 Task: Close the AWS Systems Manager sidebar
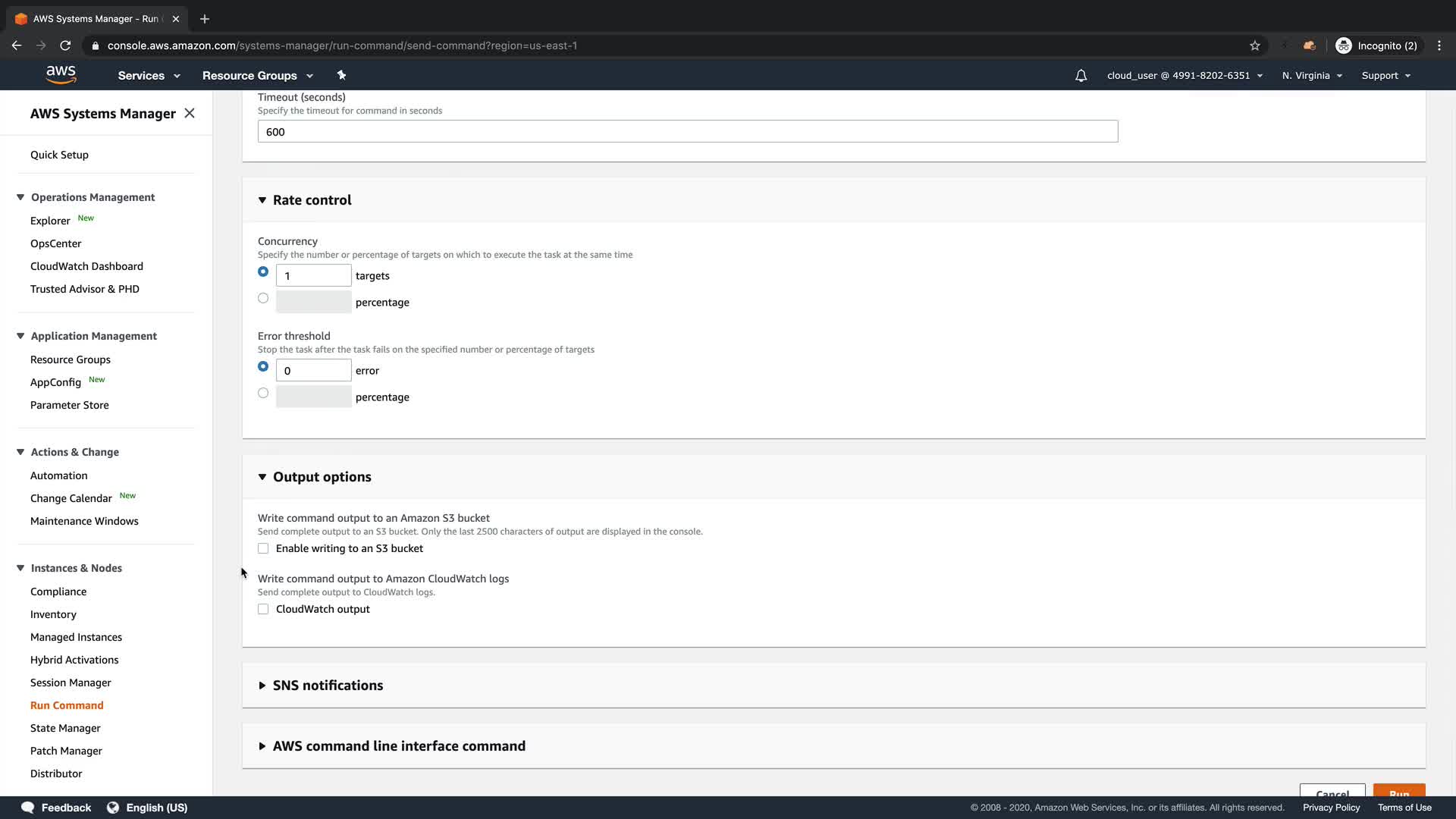pos(190,113)
